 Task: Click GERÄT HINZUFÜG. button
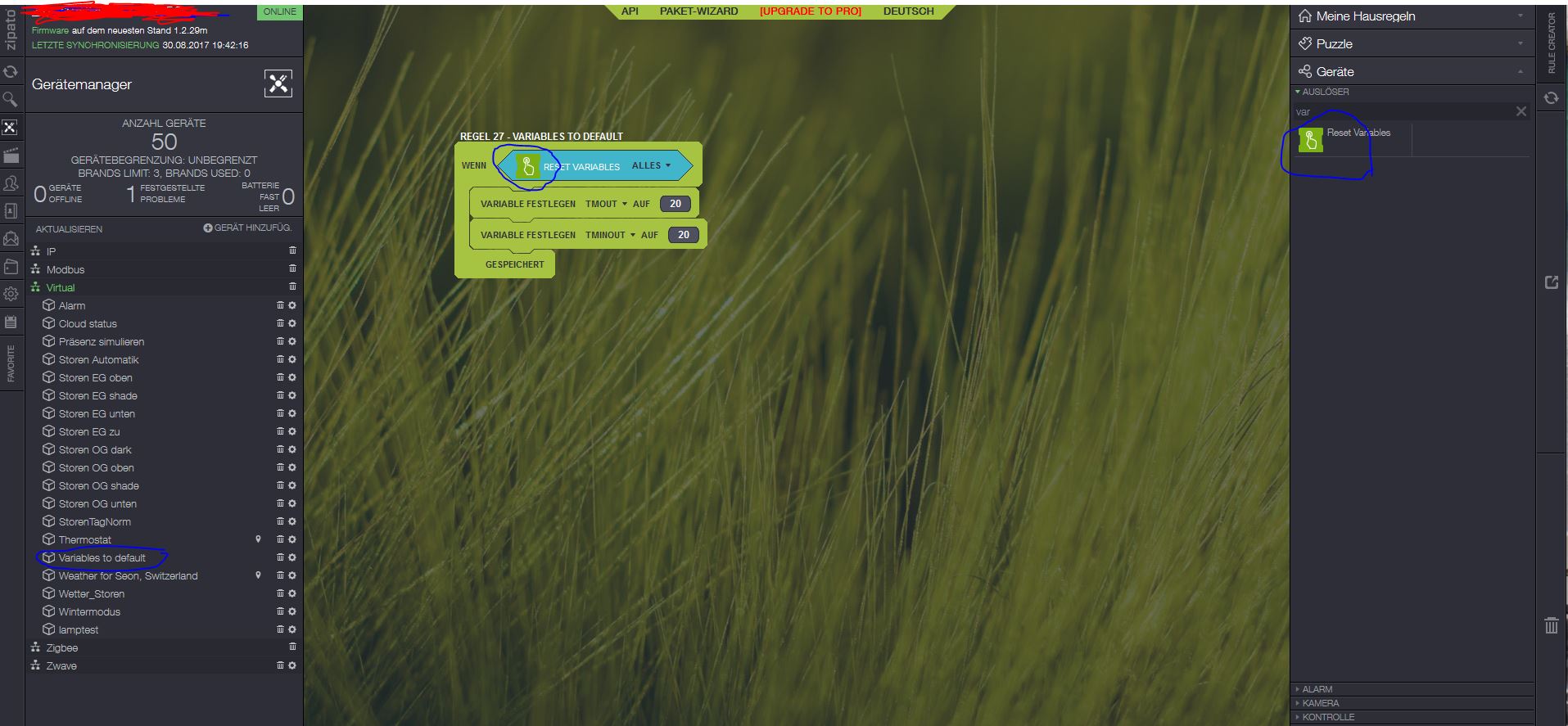(247, 228)
